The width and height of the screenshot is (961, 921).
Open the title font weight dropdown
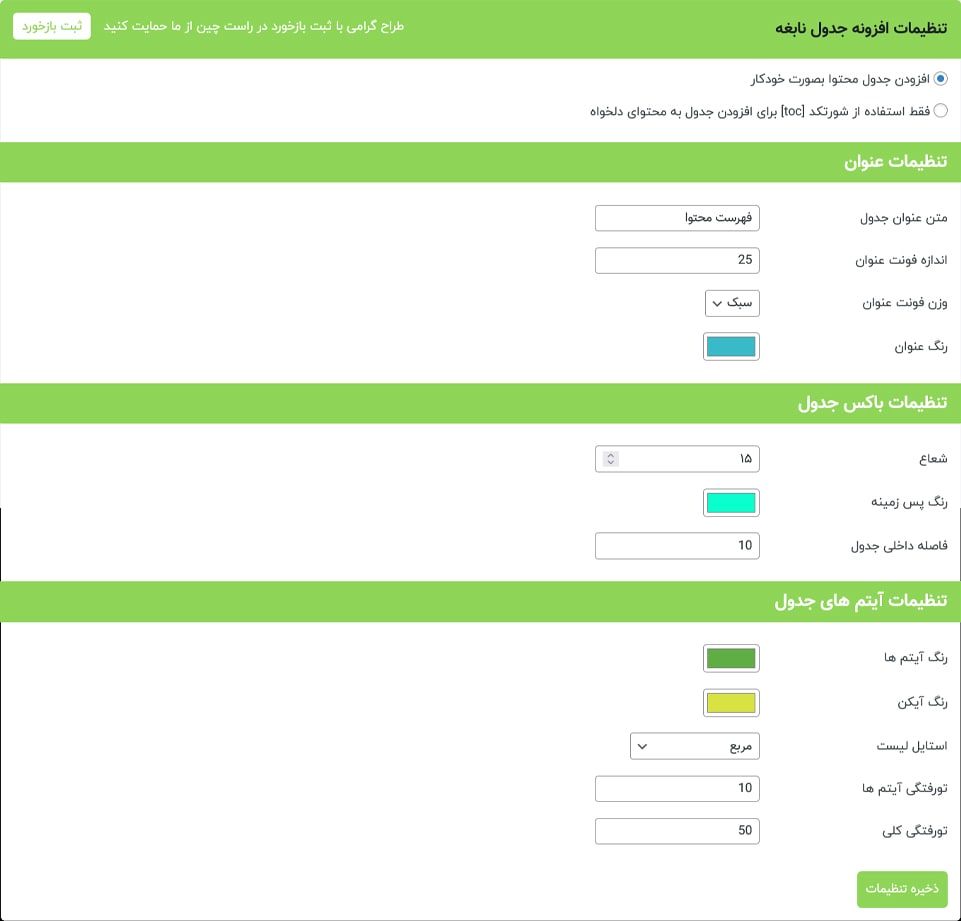click(x=732, y=303)
